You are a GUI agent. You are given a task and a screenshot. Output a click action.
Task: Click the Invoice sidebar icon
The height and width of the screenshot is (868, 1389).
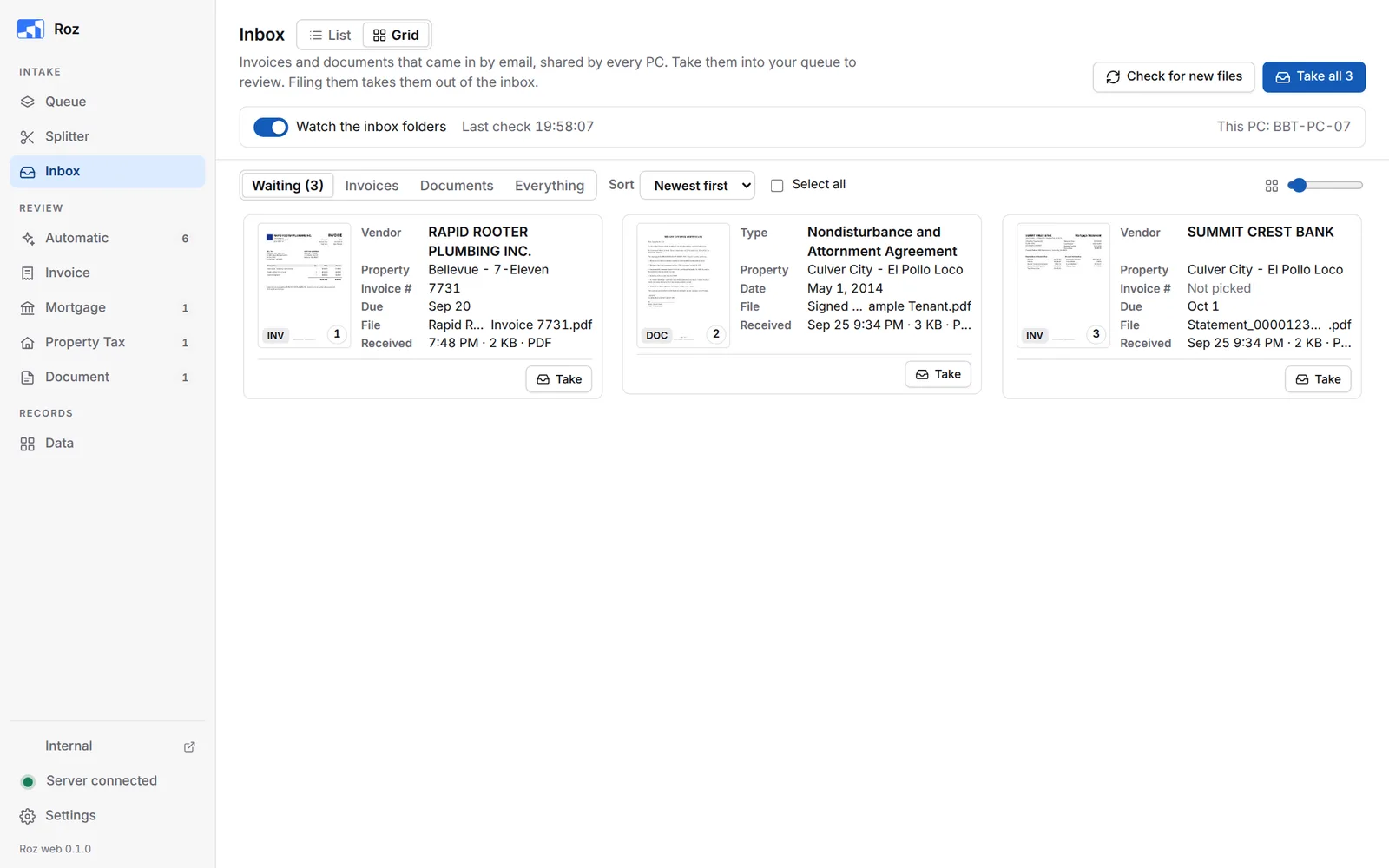coord(28,273)
